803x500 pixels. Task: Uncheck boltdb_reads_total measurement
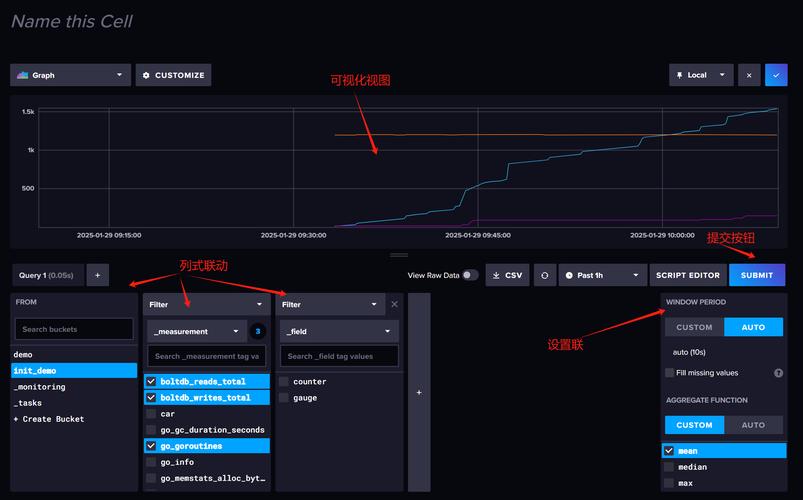pyautogui.click(x=151, y=381)
